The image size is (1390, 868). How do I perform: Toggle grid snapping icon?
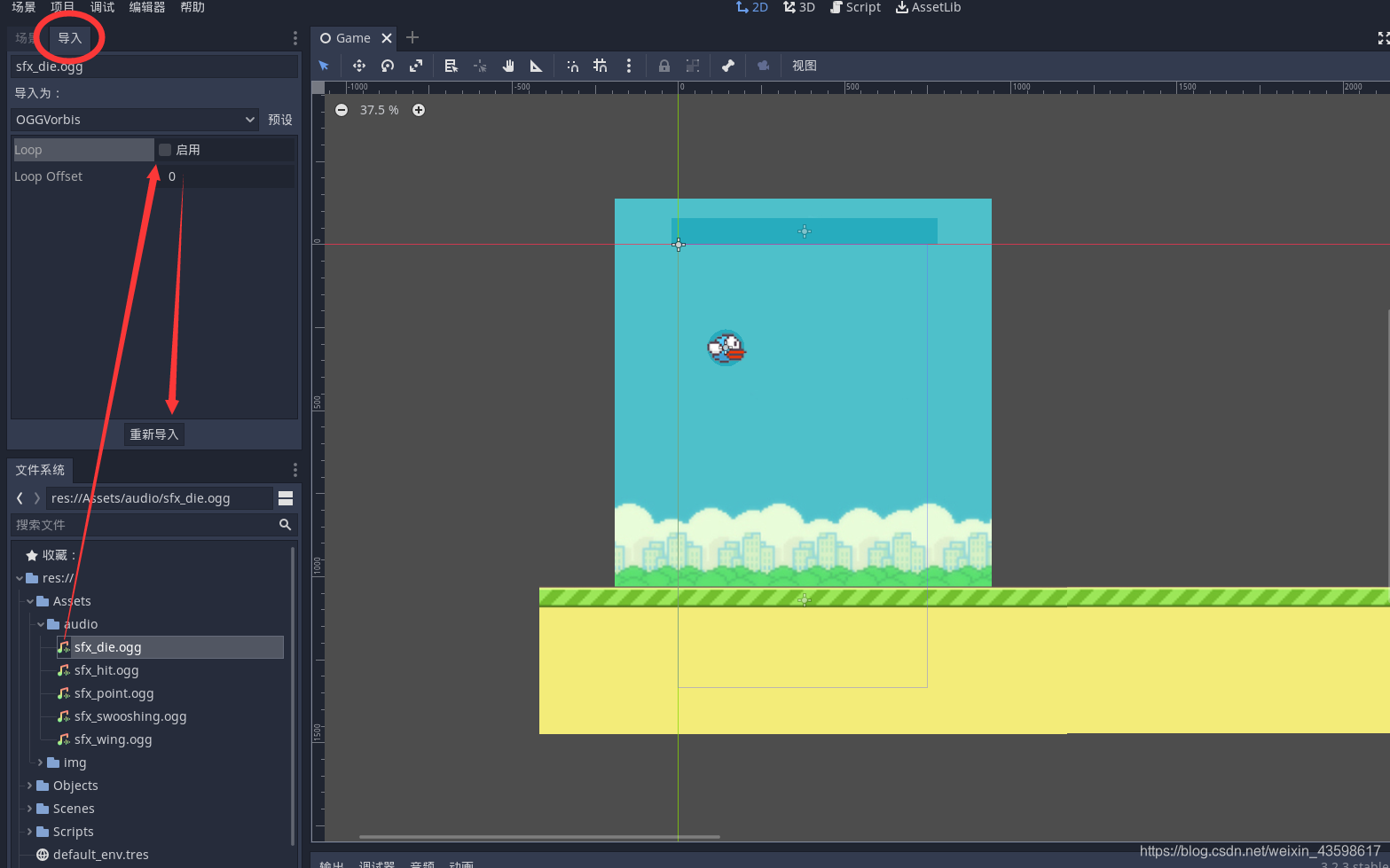tap(601, 66)
